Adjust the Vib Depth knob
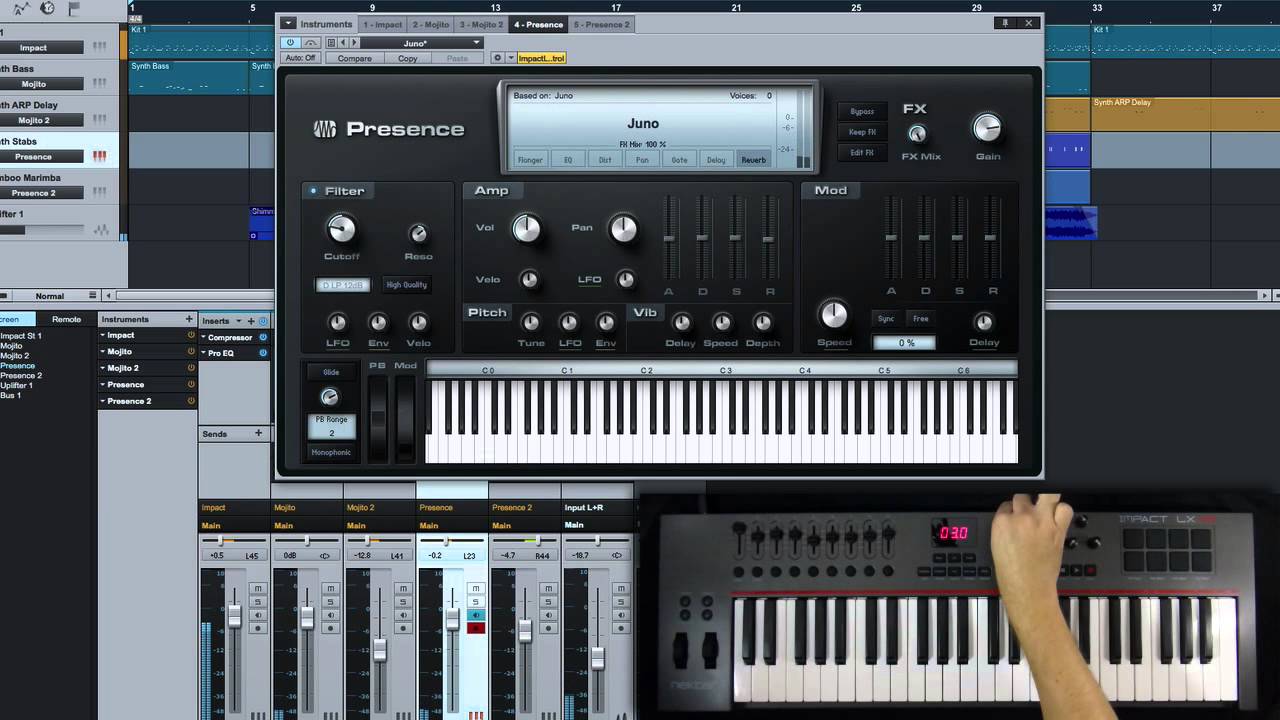The height and width of the screenshot is (720, 1280). [763, 322]
